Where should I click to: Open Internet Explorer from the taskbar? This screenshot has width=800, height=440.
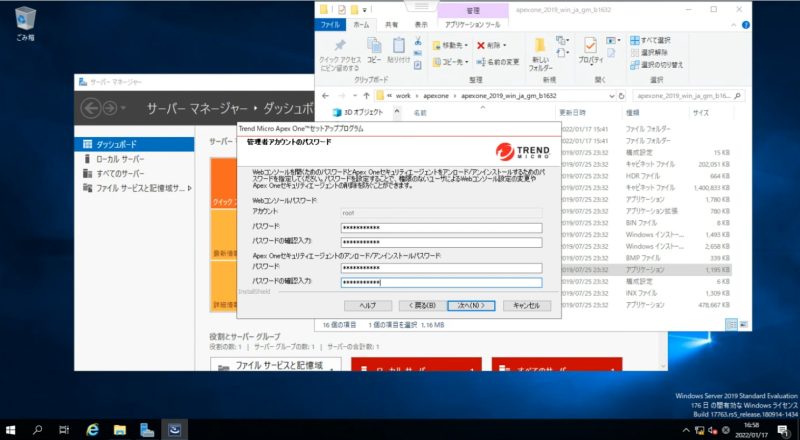92,430
